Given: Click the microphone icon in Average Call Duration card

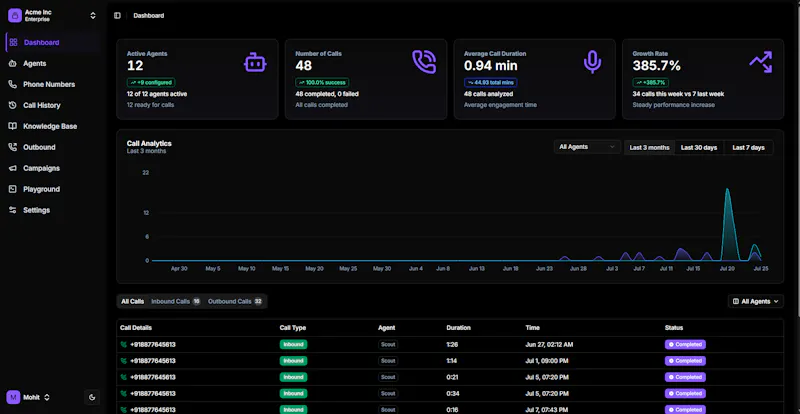Looking at the screenshot, I should point(592,62).
